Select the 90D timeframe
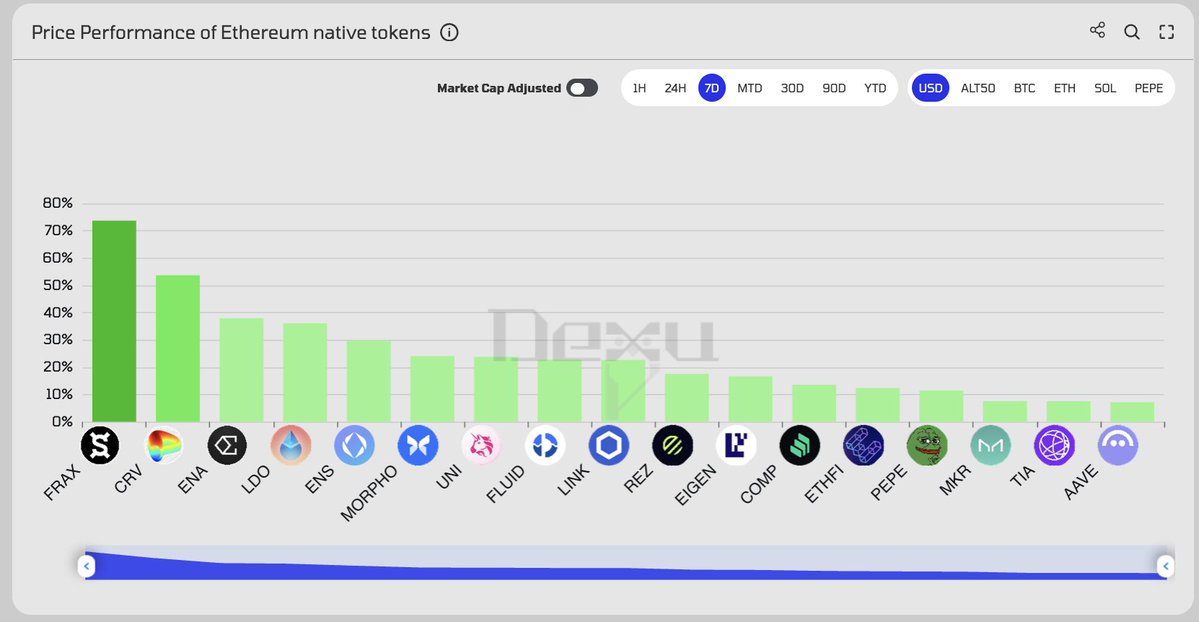Screen dimensions: 1199x622 pyautogui.click(x=834, y=88)
